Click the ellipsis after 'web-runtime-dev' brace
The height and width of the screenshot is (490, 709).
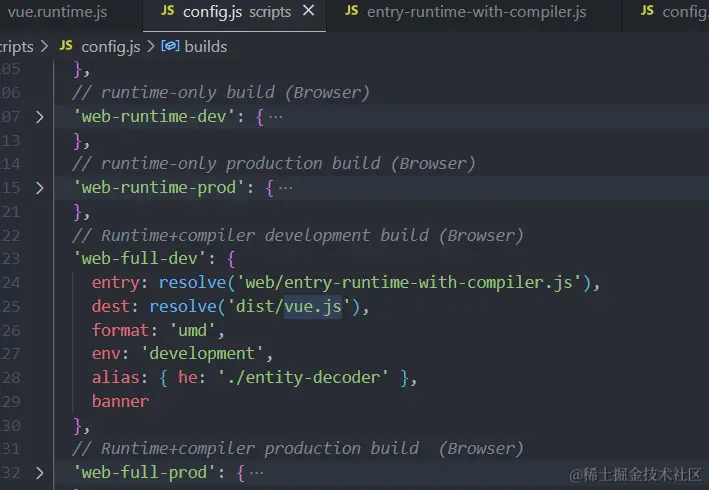(275, 117)
